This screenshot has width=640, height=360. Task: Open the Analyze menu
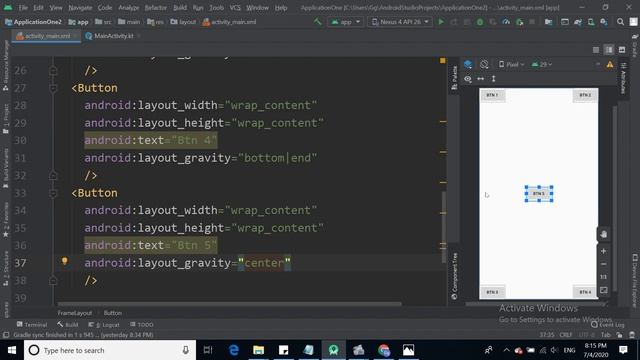point(129,8)
